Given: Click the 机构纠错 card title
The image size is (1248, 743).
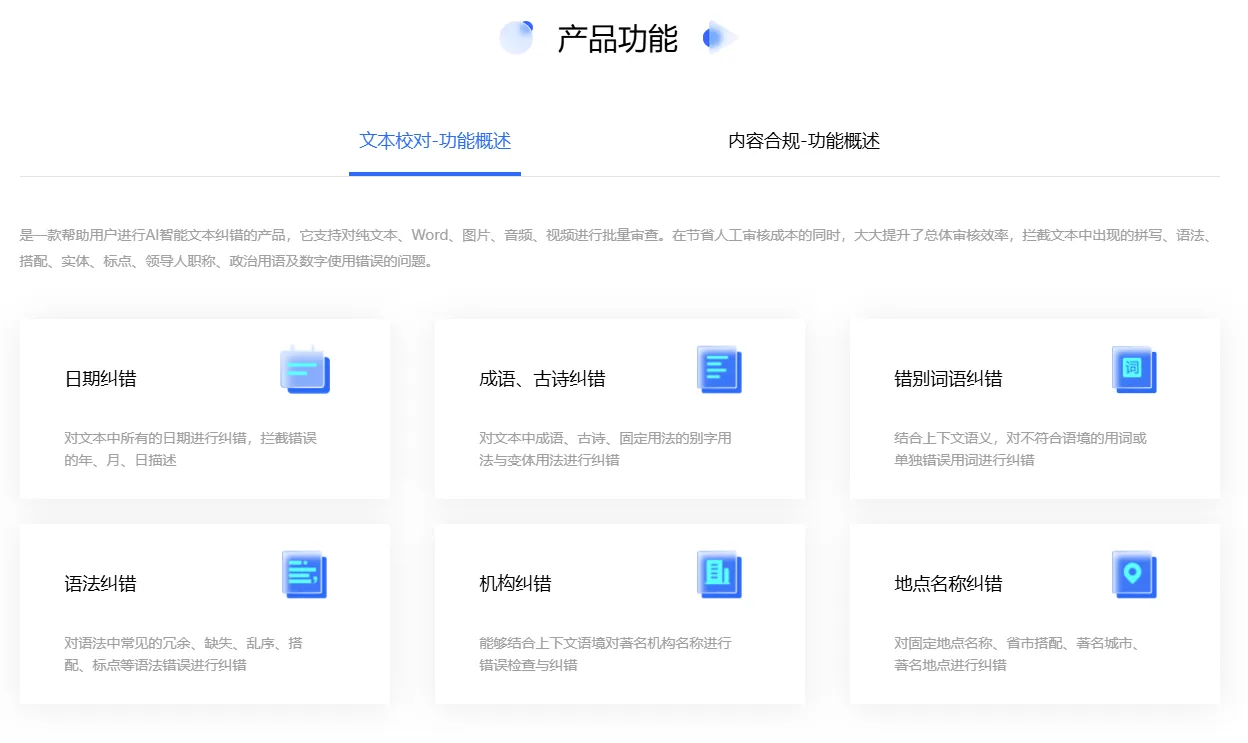Looking at the screenshot, I should (515, 584).
